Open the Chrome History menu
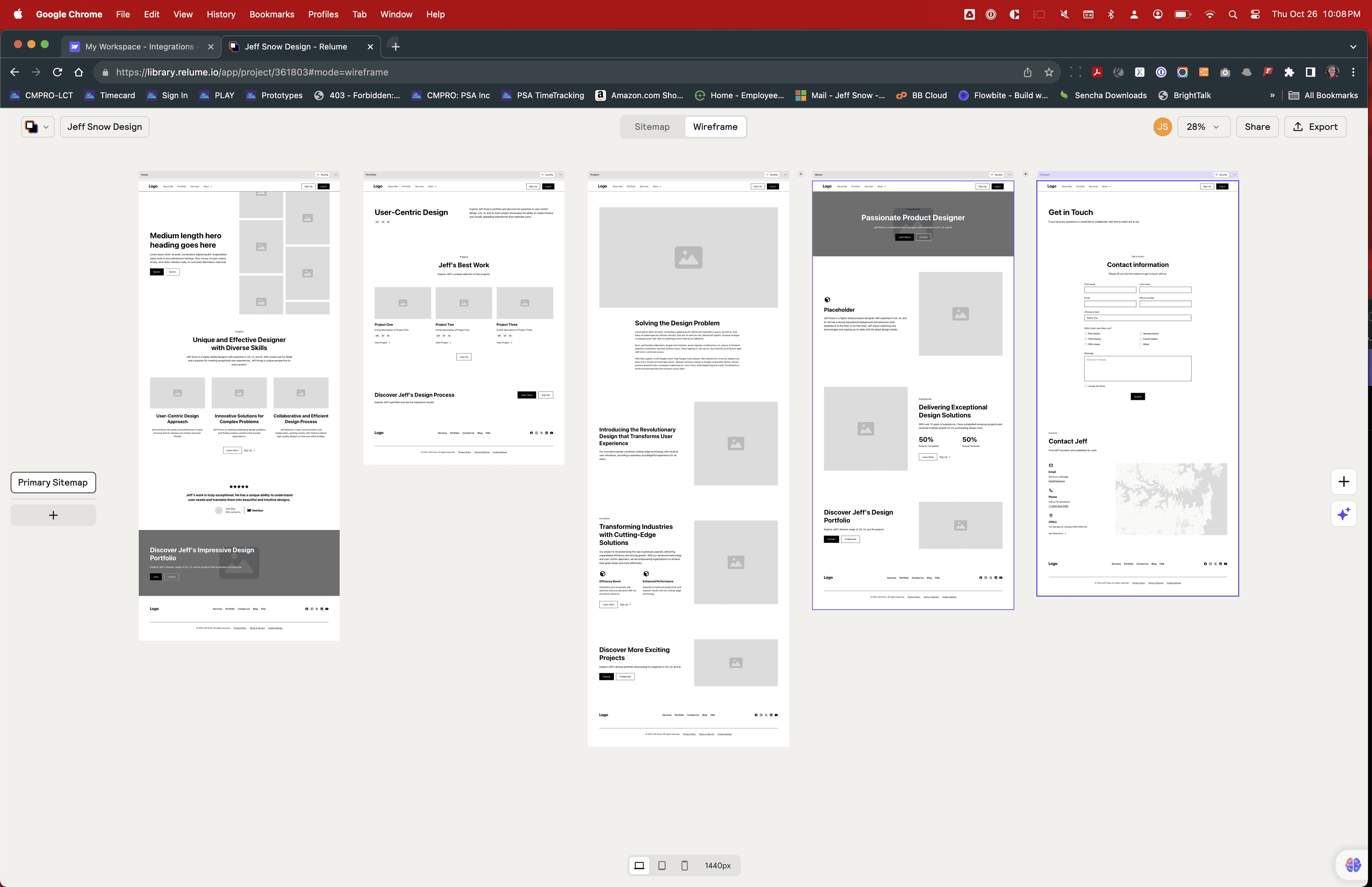Viewport: 1372px width, 887px height. (221, 14)
